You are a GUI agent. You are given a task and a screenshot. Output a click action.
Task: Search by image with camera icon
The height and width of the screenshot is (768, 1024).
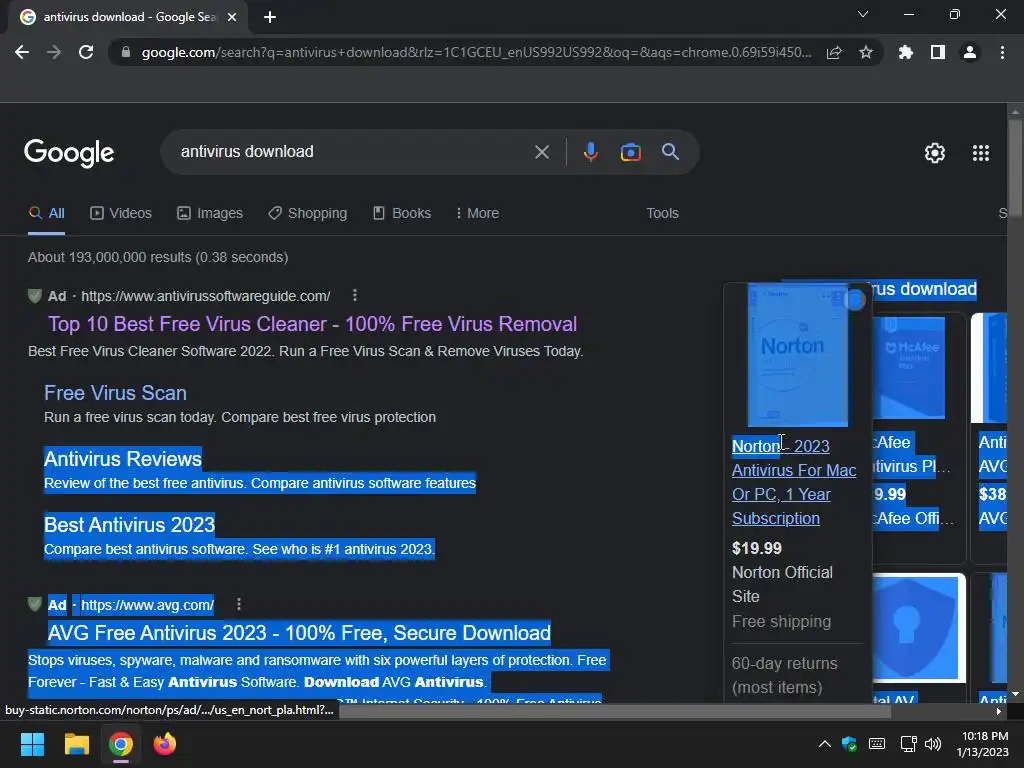[630, 152]
